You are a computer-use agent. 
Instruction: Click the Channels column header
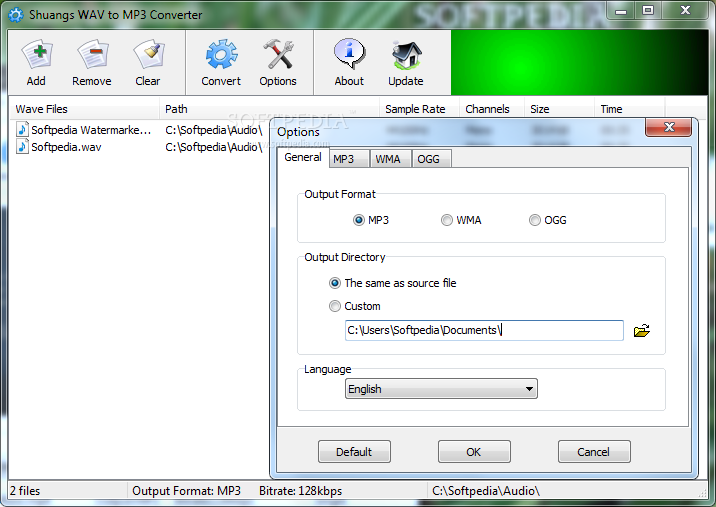(491, 109)
